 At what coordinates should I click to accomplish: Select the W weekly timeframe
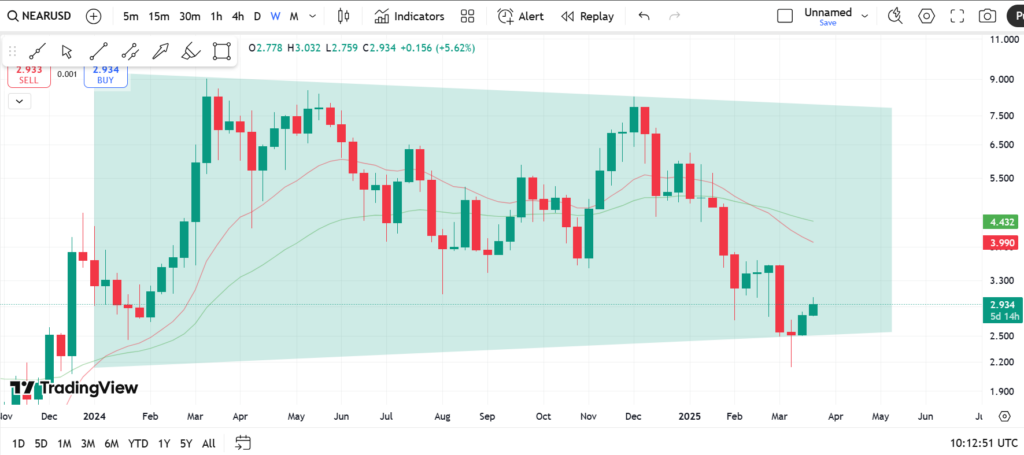(x=276, y=16)
